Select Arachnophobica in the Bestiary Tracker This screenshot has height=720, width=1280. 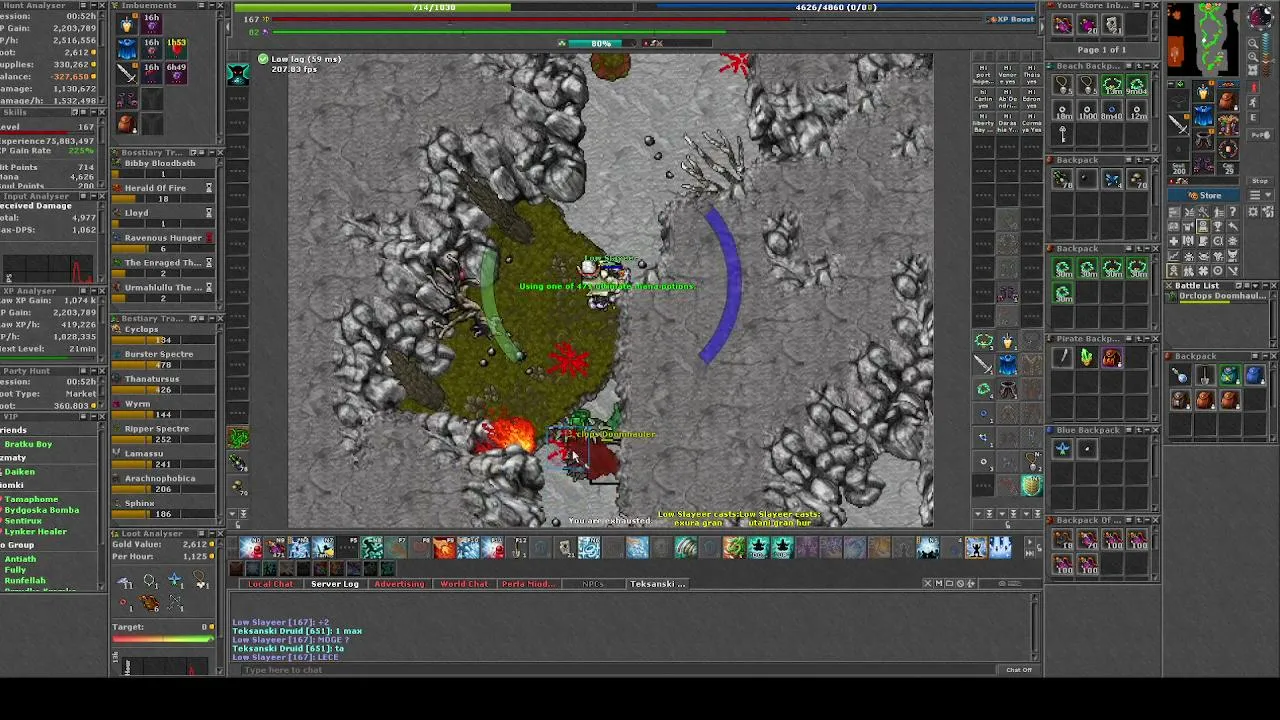tap(162, 481)
